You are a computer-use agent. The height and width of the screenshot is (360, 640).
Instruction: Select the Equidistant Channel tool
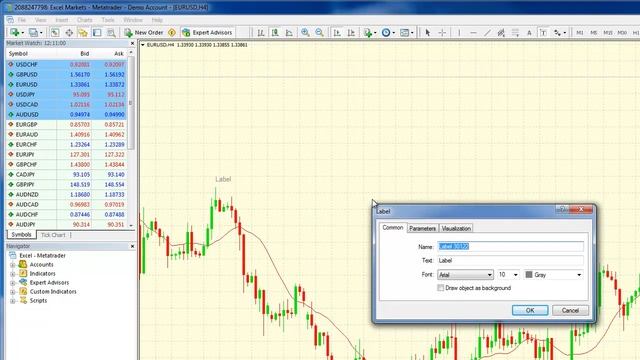coord(501,33)
